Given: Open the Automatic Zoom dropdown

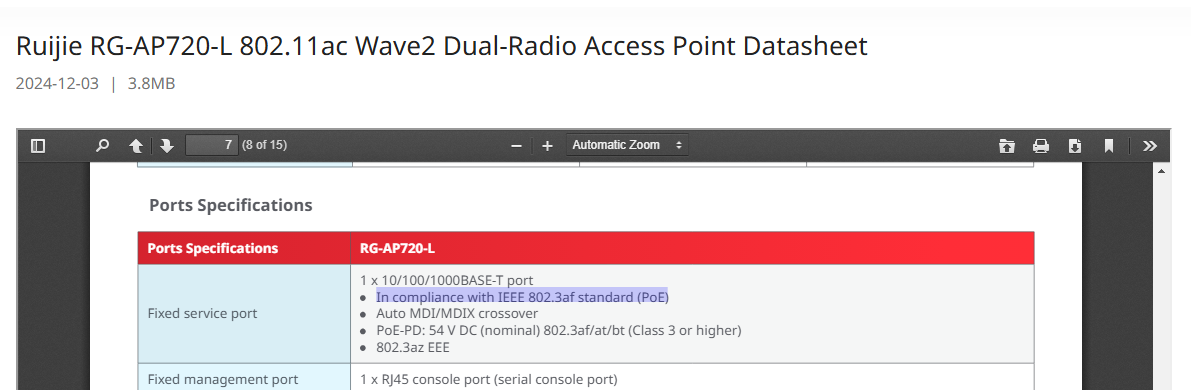Looking at the screenshot, I should [x=627, y=144].
